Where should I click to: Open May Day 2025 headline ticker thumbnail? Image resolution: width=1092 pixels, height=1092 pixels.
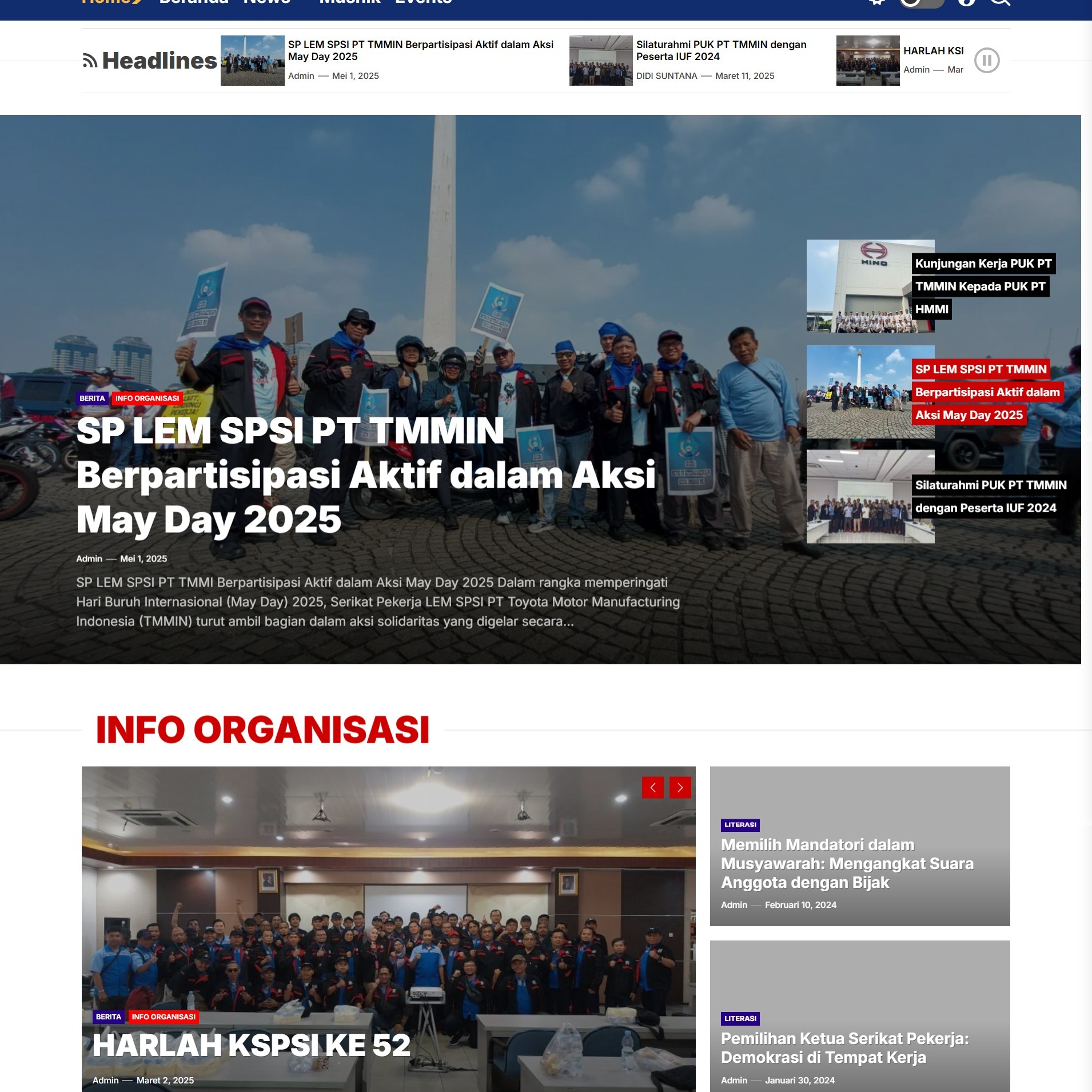click(252, 61)
